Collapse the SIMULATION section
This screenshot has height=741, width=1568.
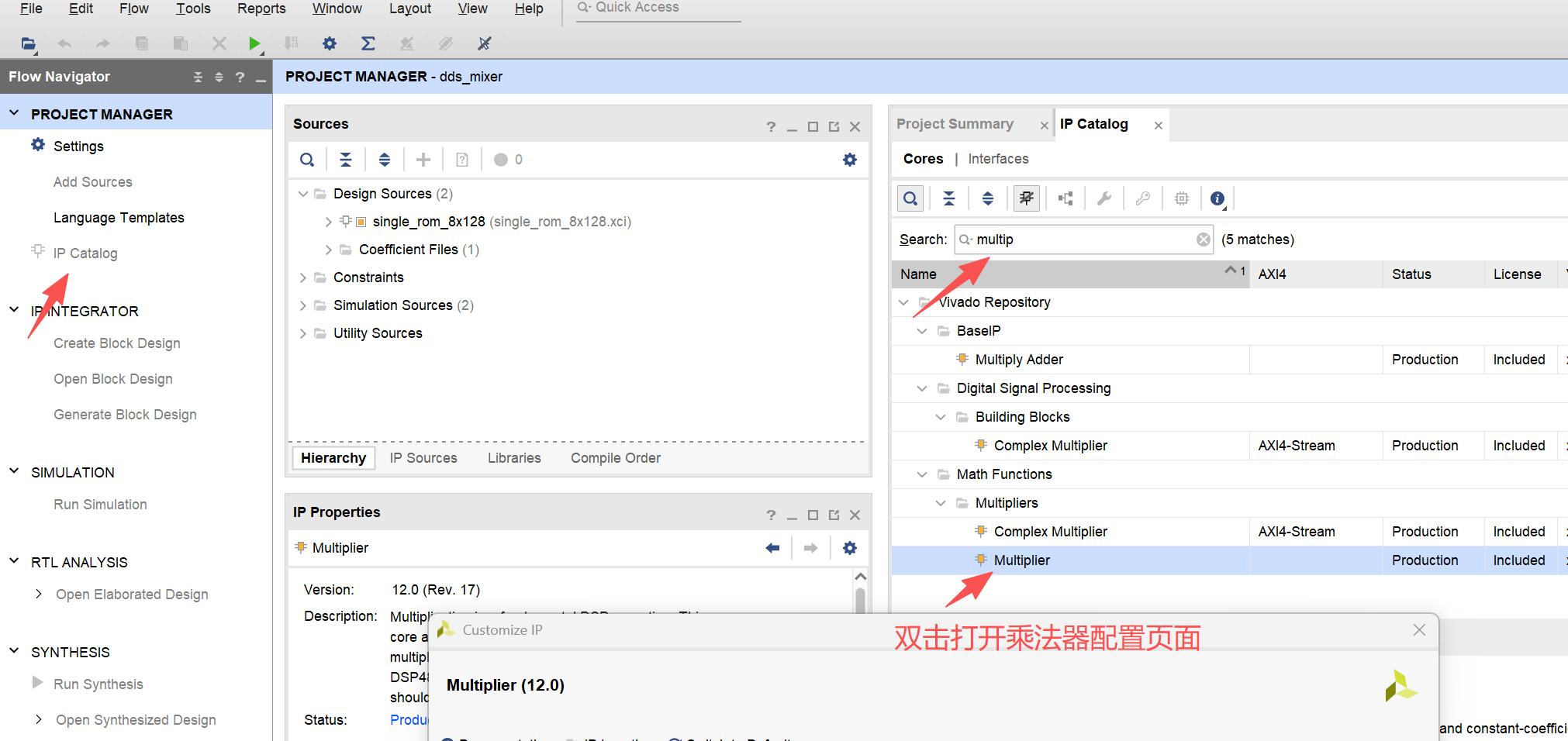14,472
